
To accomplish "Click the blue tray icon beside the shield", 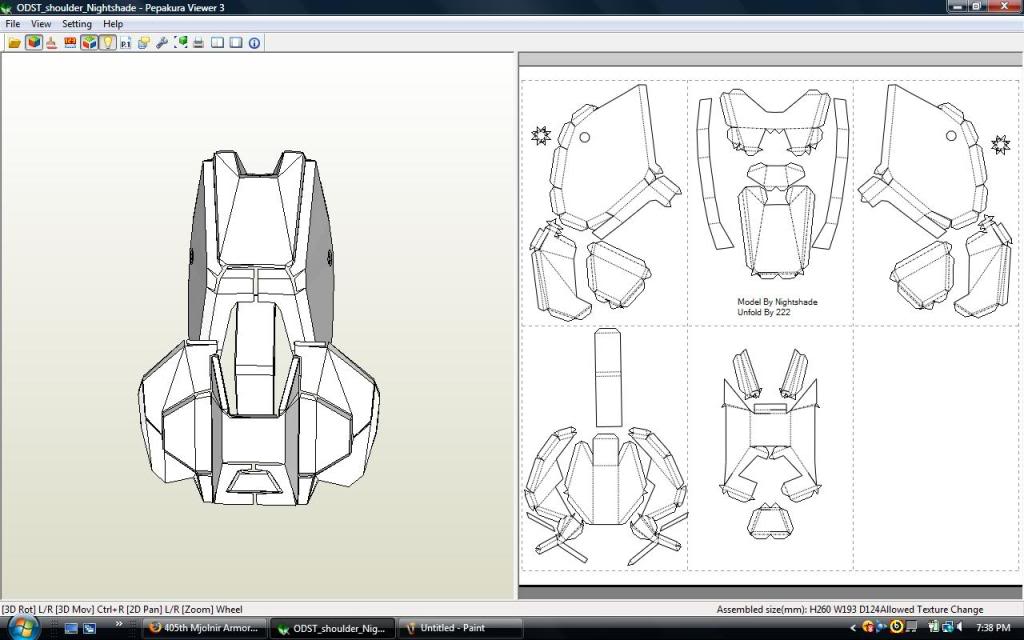I will (882, 628).
